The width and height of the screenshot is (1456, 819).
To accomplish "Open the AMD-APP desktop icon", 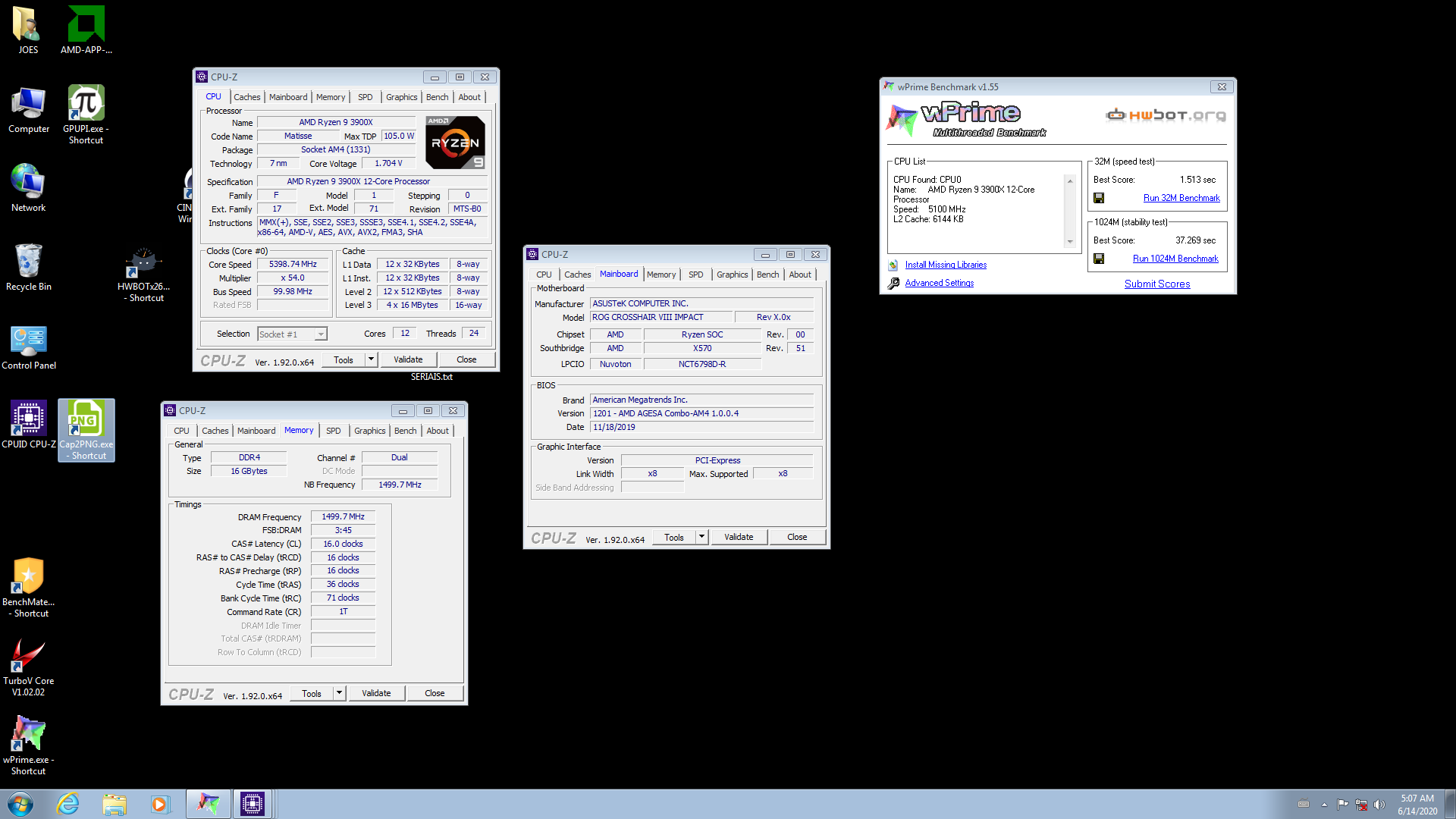I will (x=86, y=30).
